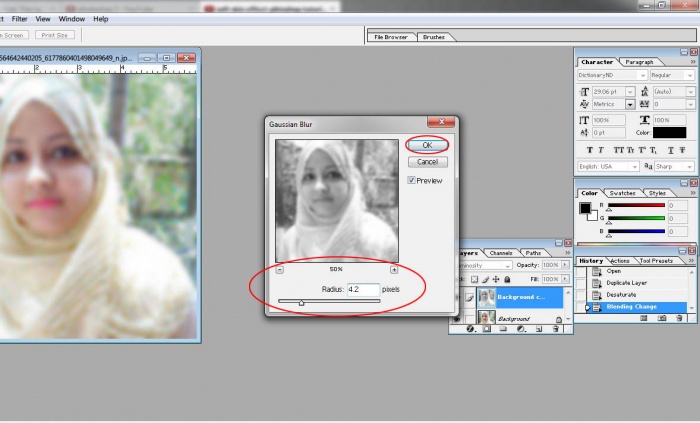Click the Print Size button
Image resolution: width=700 pixels, height=423 pixels.
click(x=54, y=35)
